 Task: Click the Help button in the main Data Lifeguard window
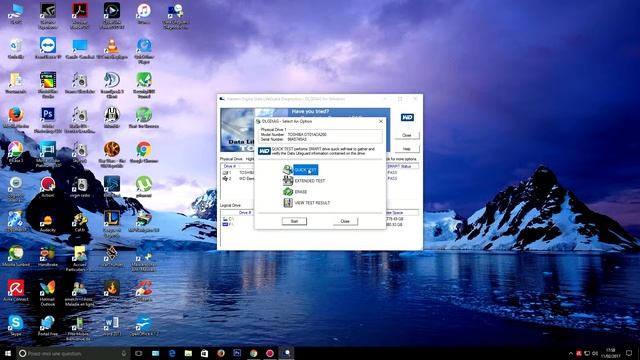(407, 149)
